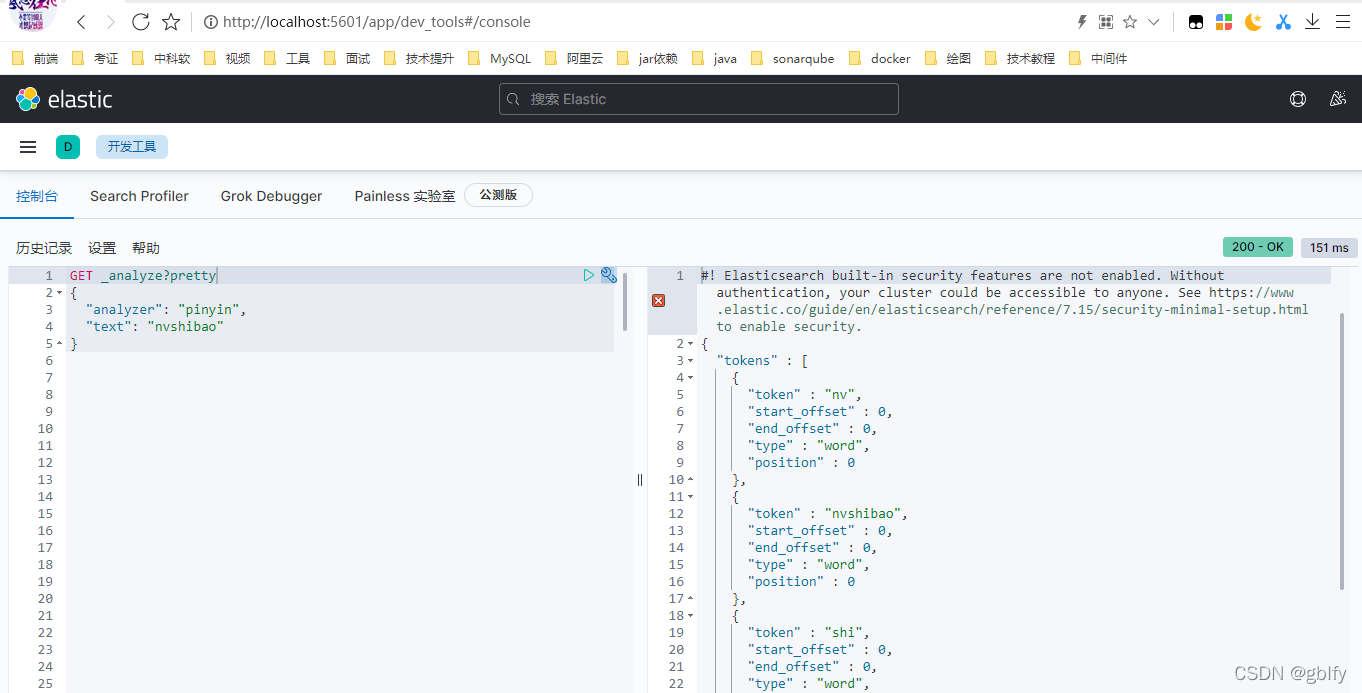
Task: Open the 中间件 bookmark folder
Action: coord(1098,58)
